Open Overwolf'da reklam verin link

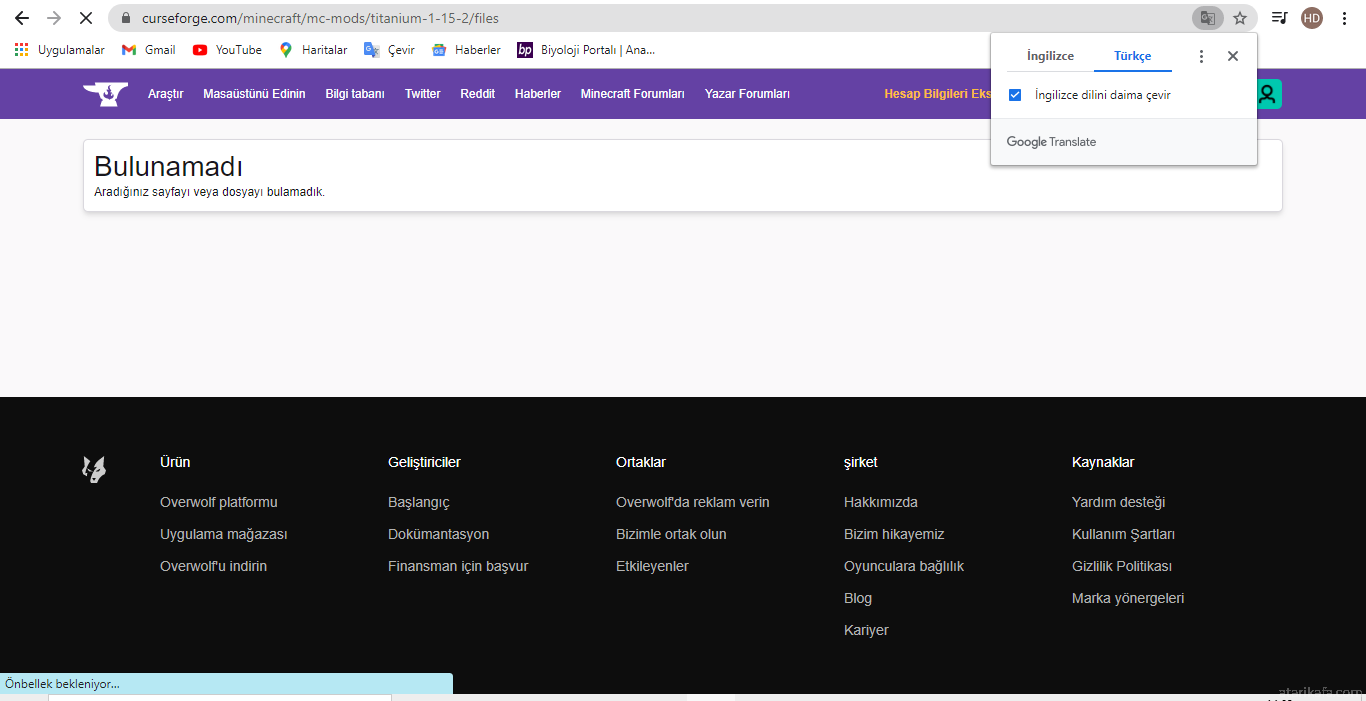click(x=693, y=502)
